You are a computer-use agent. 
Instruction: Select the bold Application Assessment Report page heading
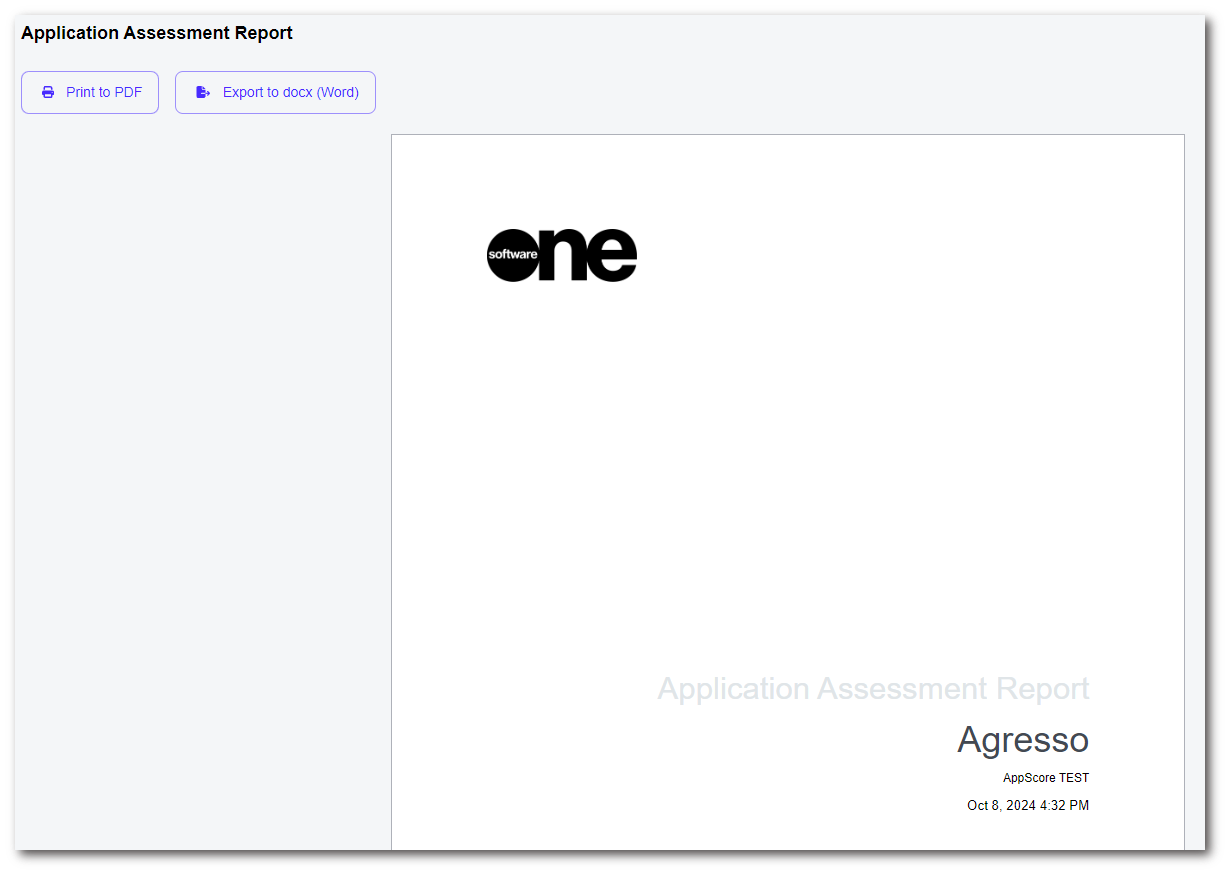pos(157,33)
